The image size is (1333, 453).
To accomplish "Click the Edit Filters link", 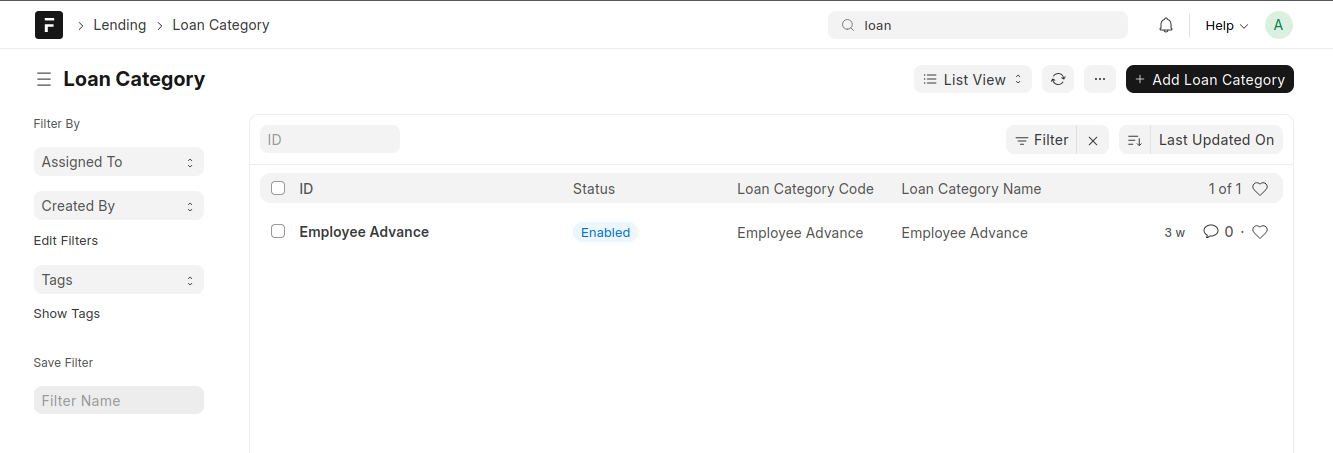I will click(x=66, y=241).
